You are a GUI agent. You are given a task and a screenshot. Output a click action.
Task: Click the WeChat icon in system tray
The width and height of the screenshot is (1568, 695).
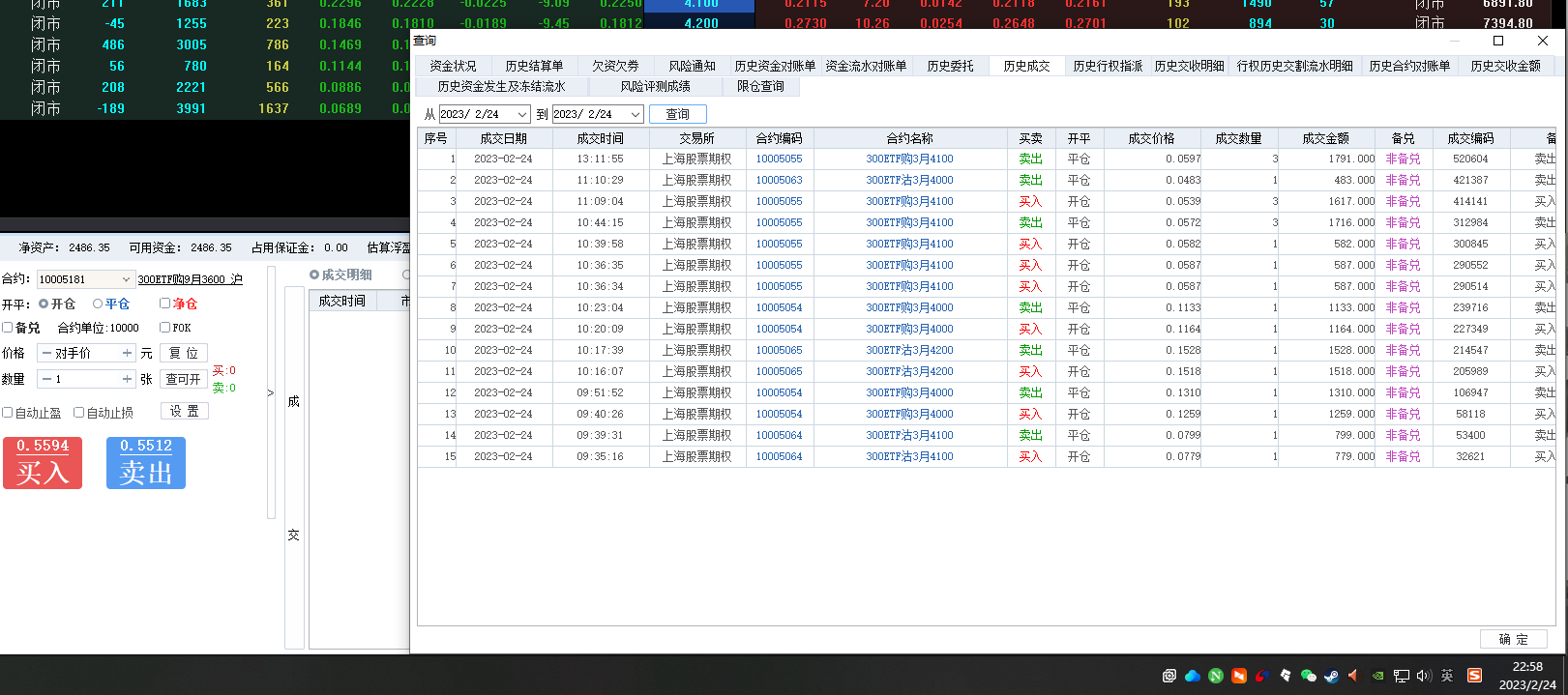click(1309, 676)
